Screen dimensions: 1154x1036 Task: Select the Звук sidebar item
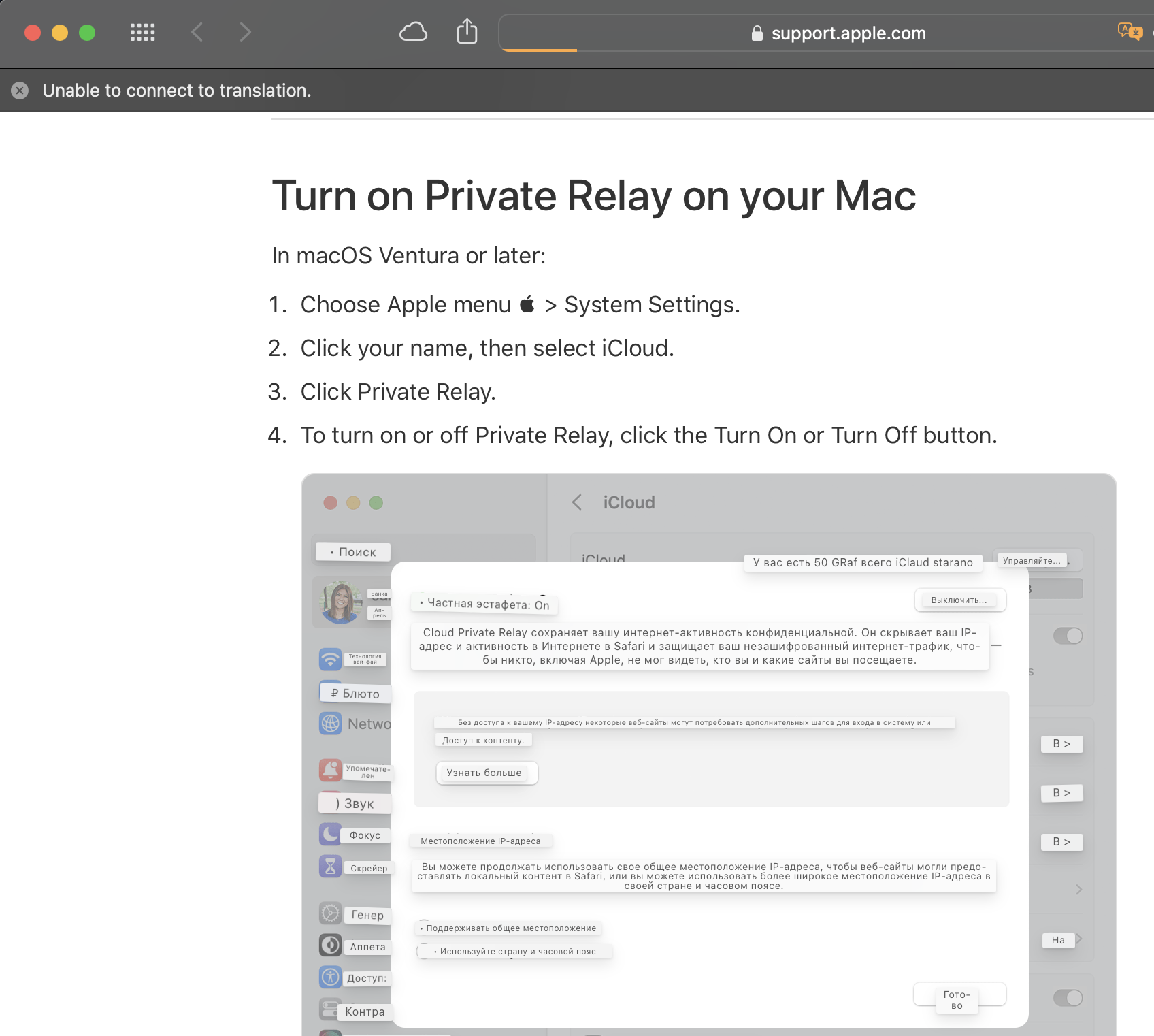click(355, 804)
